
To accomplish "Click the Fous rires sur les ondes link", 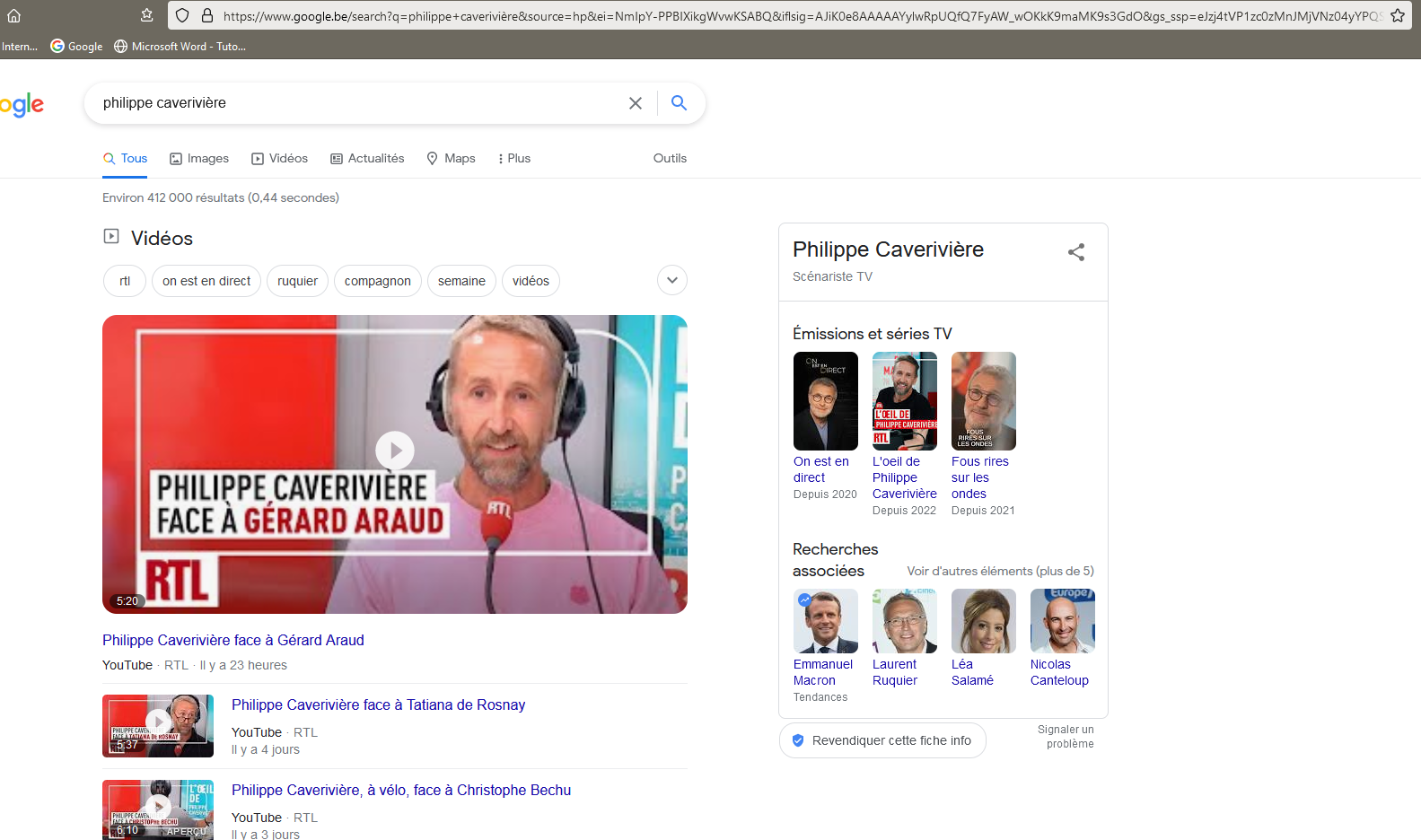I will tap(980, 477).
